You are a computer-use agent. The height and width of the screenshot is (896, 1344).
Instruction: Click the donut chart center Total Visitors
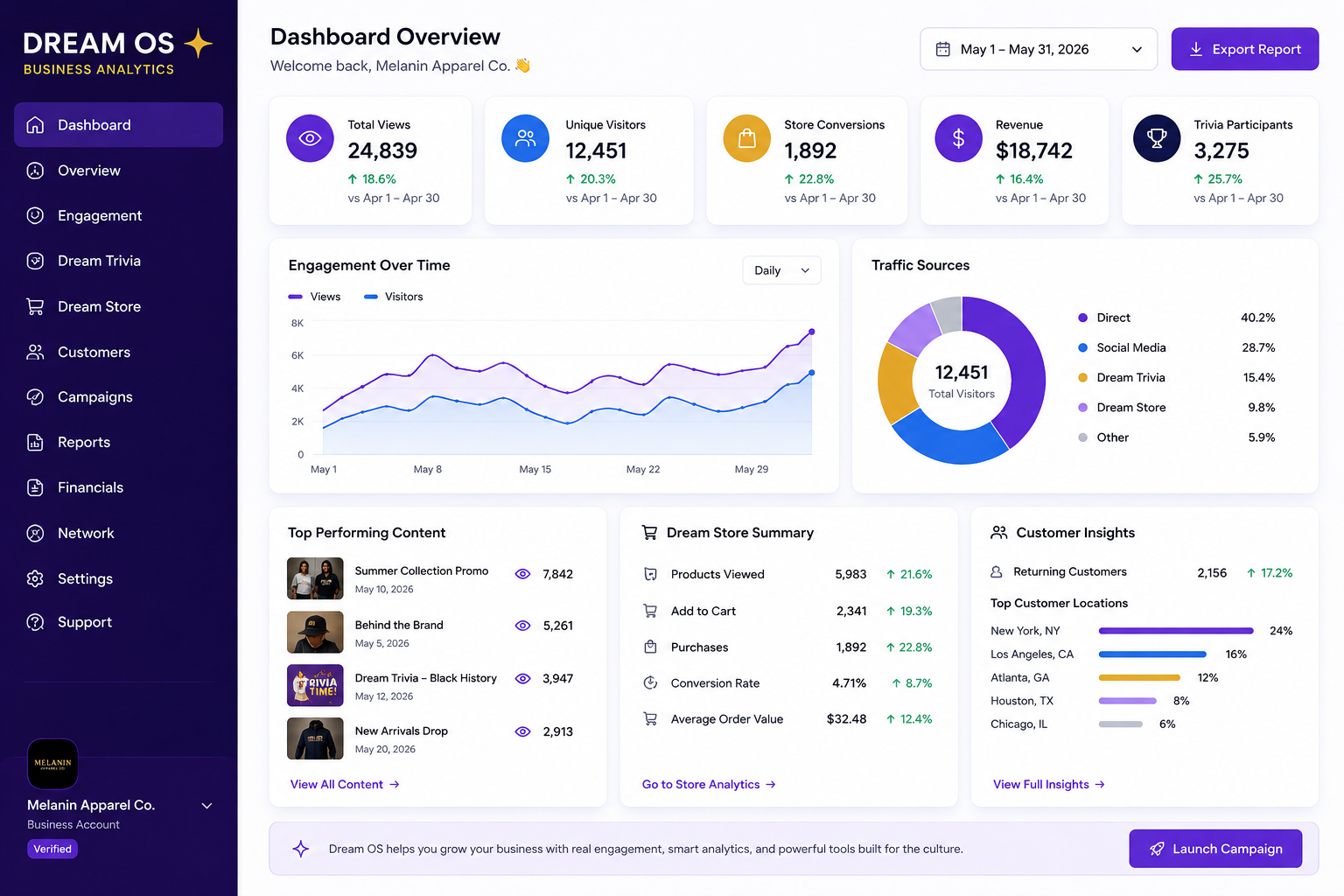click(x=962, y=381)
